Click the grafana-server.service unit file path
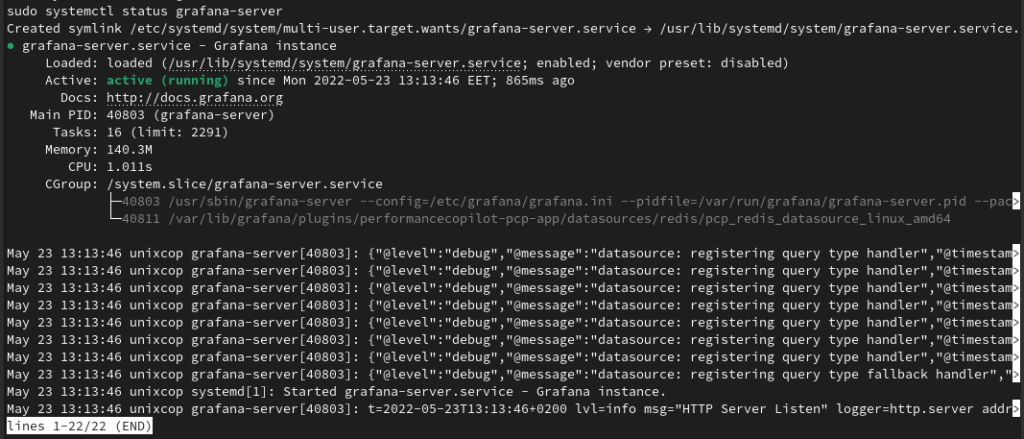1024x439 pixels. 344,63
